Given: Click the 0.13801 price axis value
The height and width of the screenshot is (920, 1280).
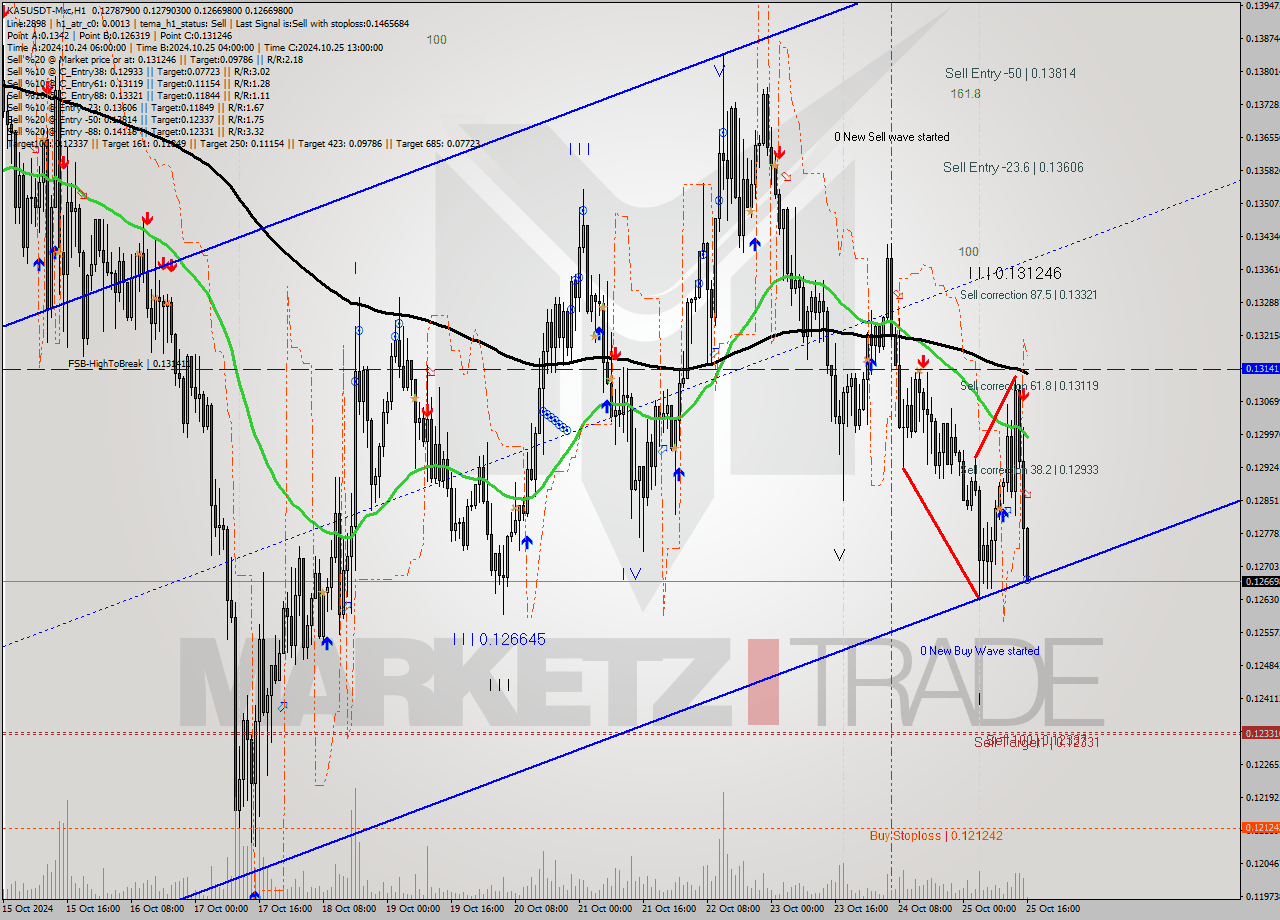Looking at the screenshot, I should [x=1263, y=72].
